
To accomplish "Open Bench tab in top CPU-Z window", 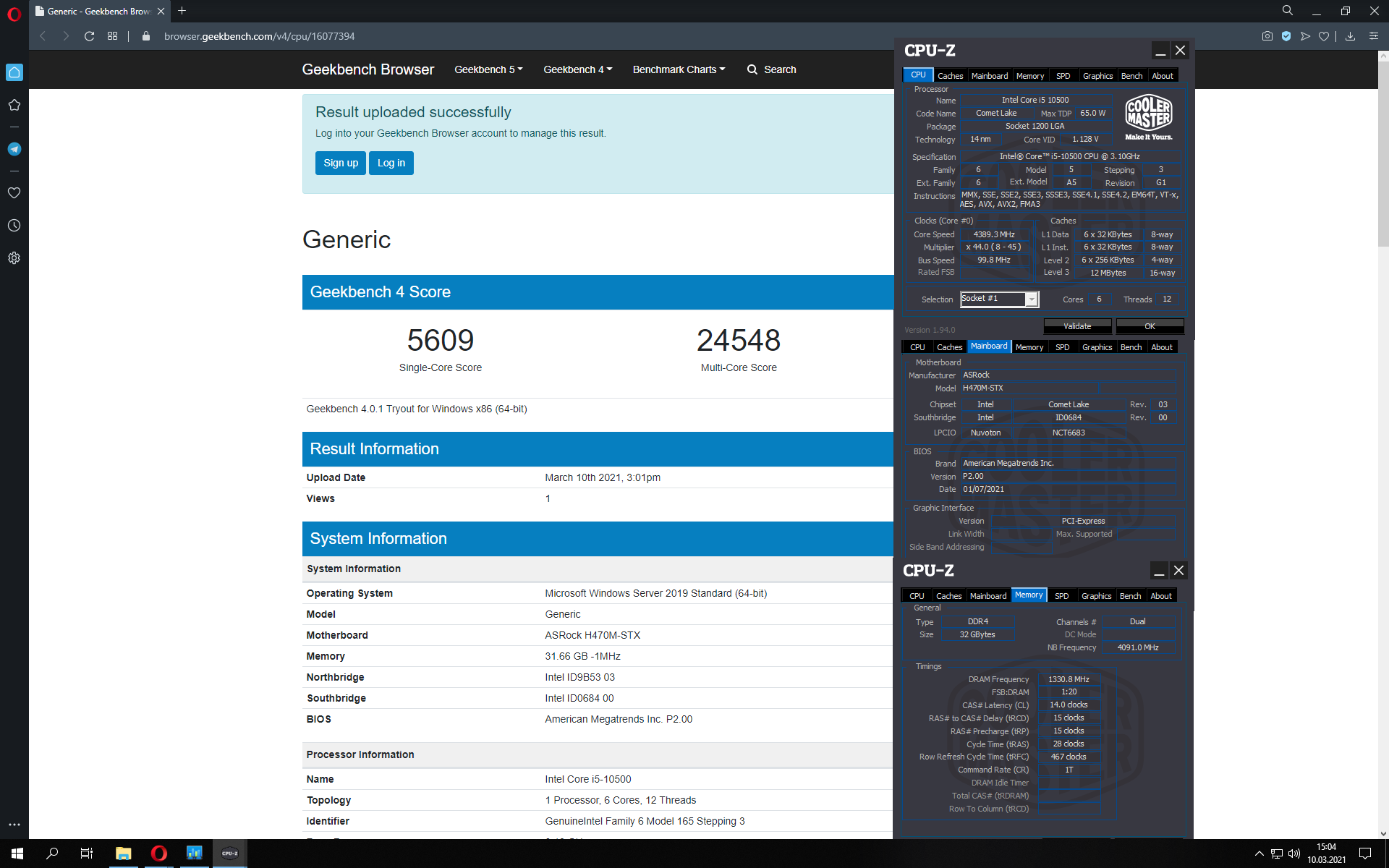I will pos(1131,76).
